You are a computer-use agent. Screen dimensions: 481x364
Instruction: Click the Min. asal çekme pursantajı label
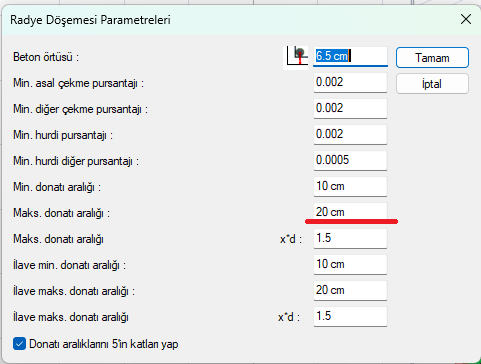point(78,83)
